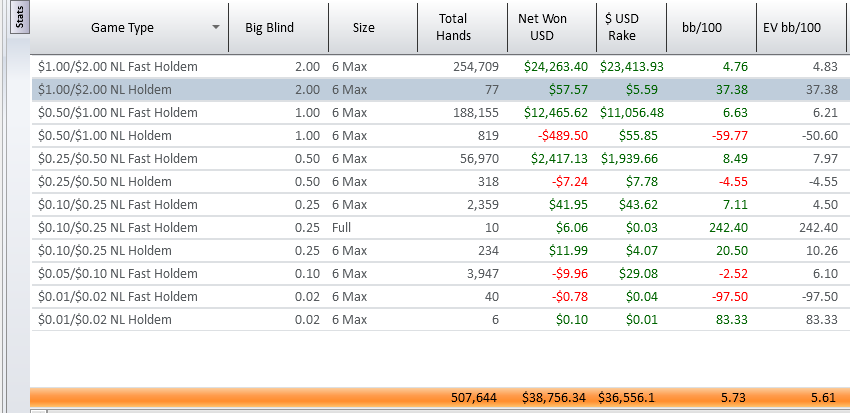
Task: Click the Game Type sort arrow
Action: [216, 27]
